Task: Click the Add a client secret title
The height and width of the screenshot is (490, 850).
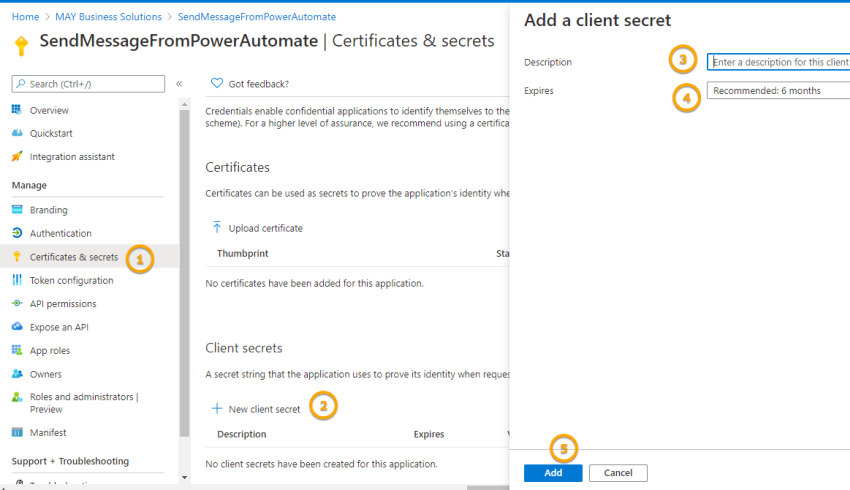Action: pos(597,20)
